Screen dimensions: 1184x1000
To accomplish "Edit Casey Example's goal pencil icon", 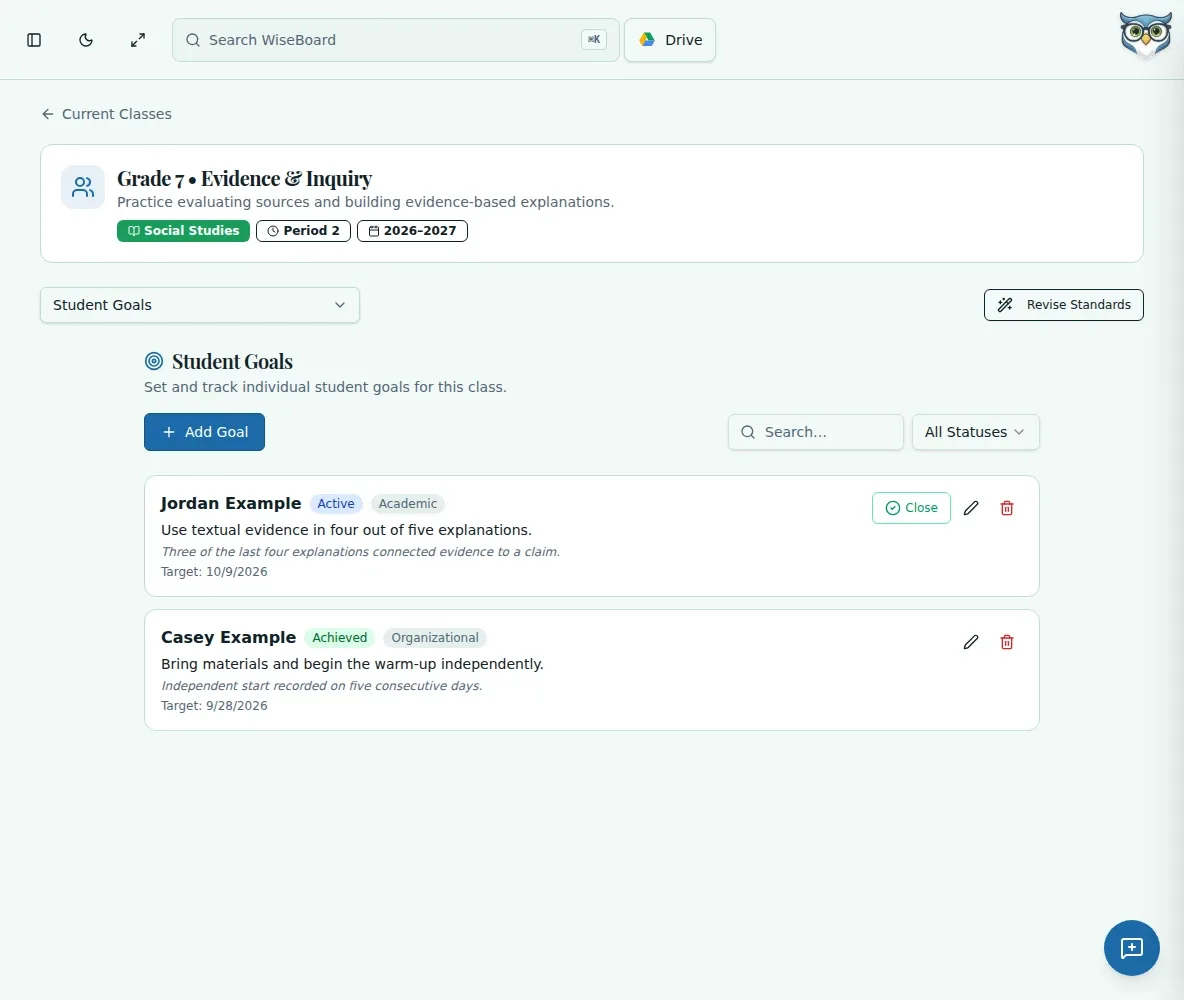I will click(x=971, y=642).
